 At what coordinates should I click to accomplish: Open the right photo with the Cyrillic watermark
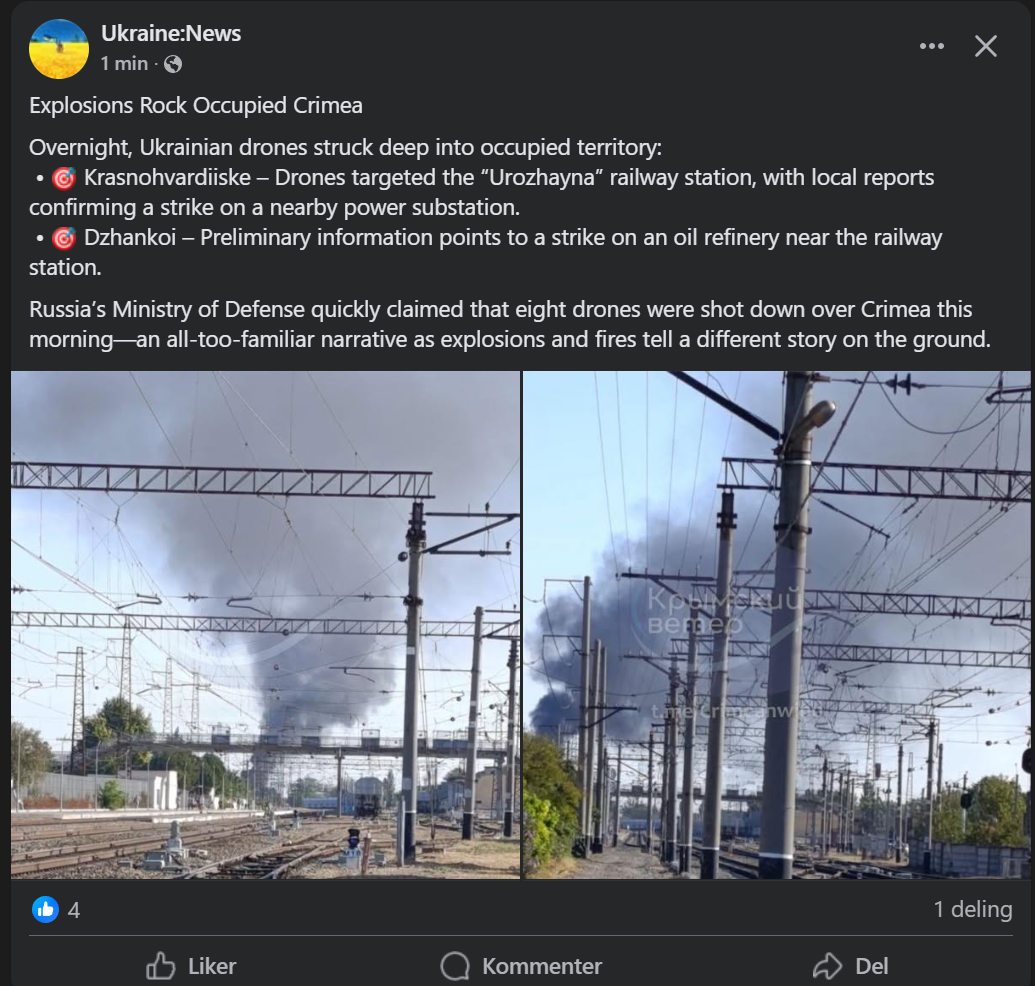(777, 624)
